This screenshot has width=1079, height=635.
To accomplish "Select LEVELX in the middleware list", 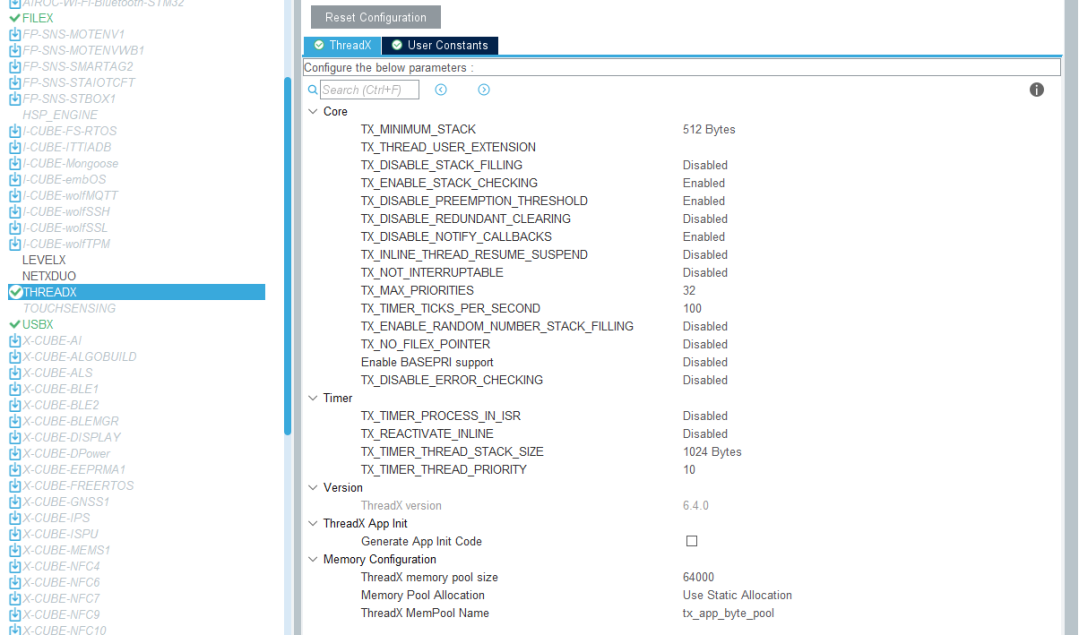I will 44,260.
